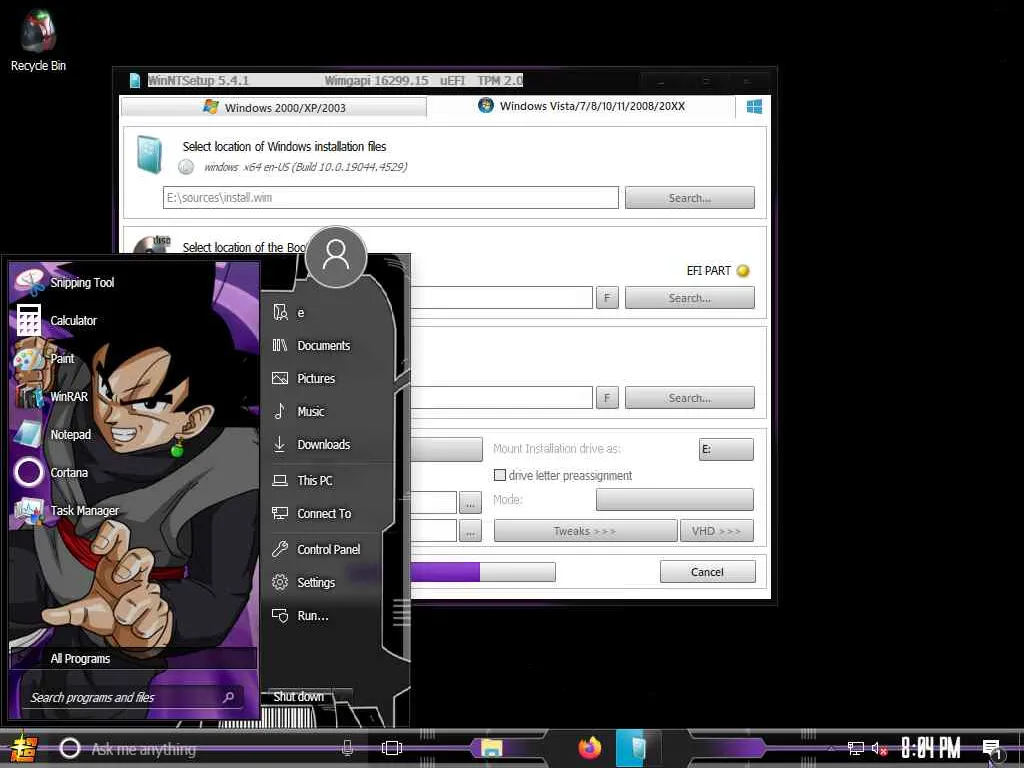Screen dimensions: 1024x768
Task: Click the microphone icon in the search bar
Action: click(x=347, y=748)
